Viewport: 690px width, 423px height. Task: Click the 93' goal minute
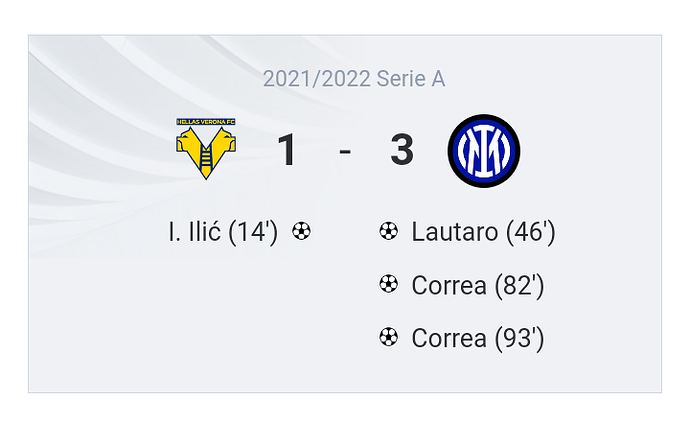click(519, 339)
